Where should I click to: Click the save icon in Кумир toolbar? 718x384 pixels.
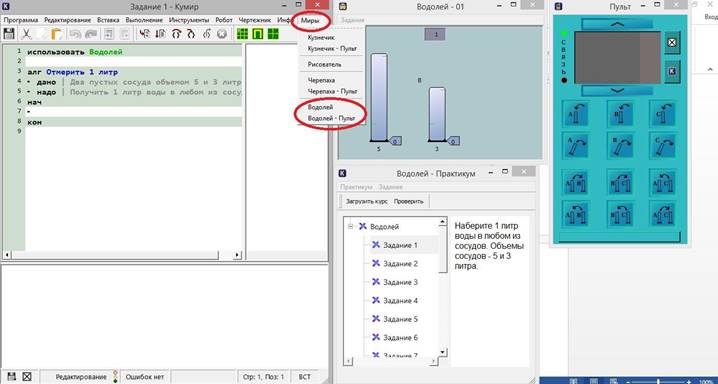point(9,34)
